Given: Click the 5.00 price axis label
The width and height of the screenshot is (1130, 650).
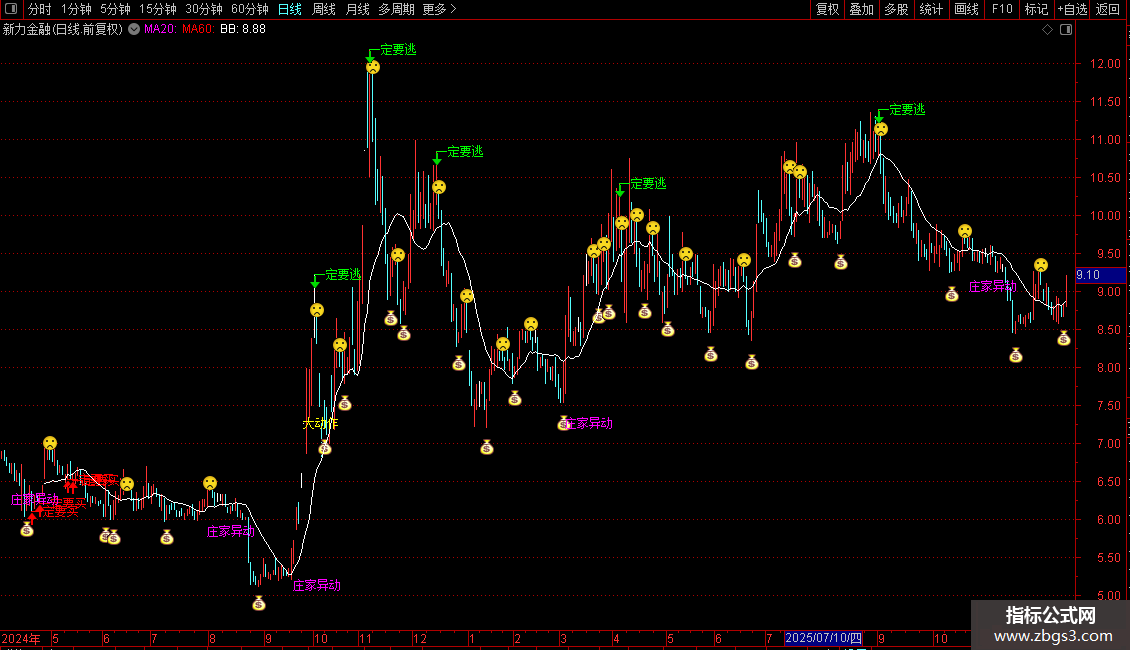Looking at the screenshot, I should 1108,596.
